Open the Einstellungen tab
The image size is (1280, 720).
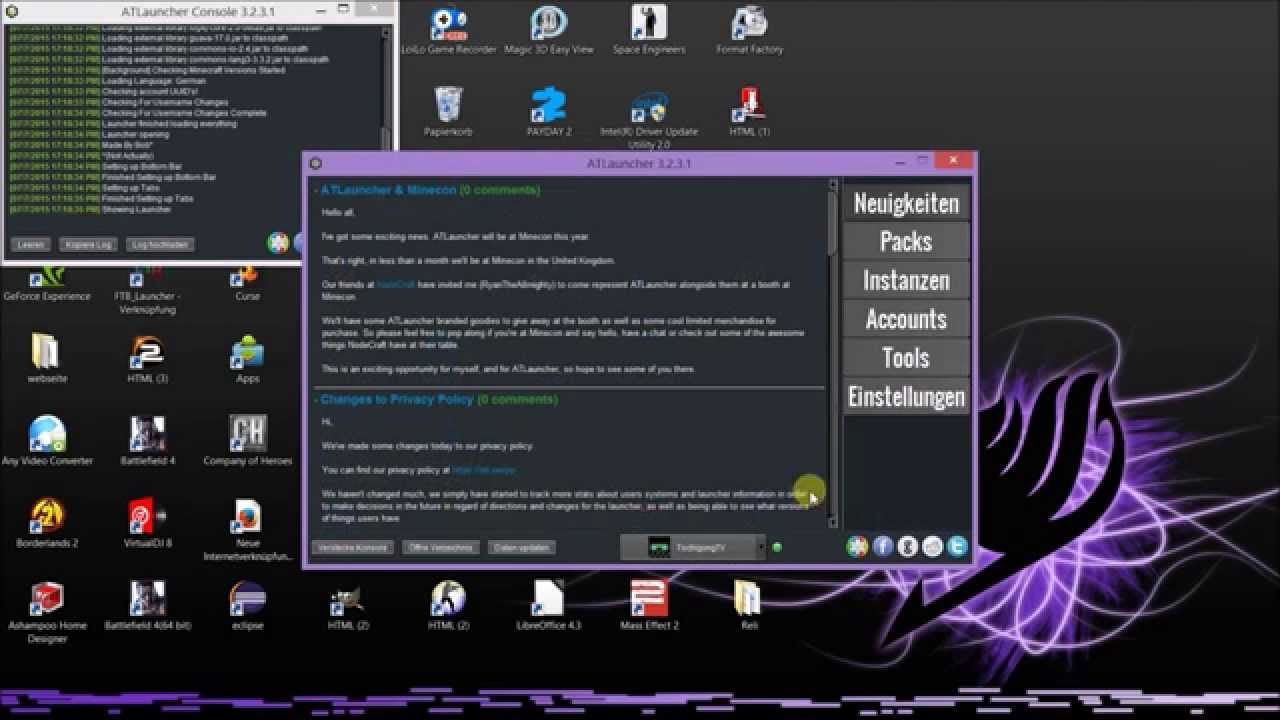[x=906, y=397]
